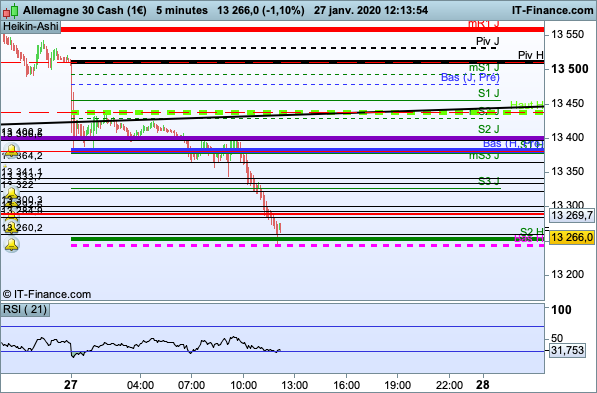Viewport: 597px width, 393px height.
Task: Select the Bas (J, Pré) level label
Action: click(470, 77)
